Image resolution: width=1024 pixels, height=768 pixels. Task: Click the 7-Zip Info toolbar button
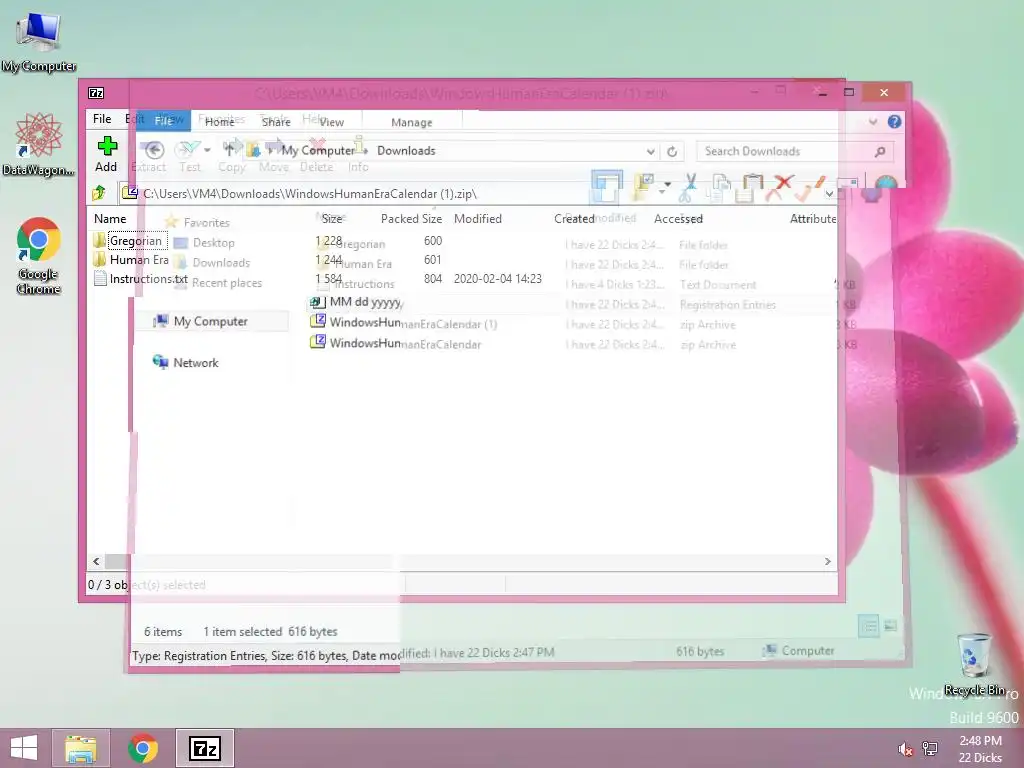point(358,155)
